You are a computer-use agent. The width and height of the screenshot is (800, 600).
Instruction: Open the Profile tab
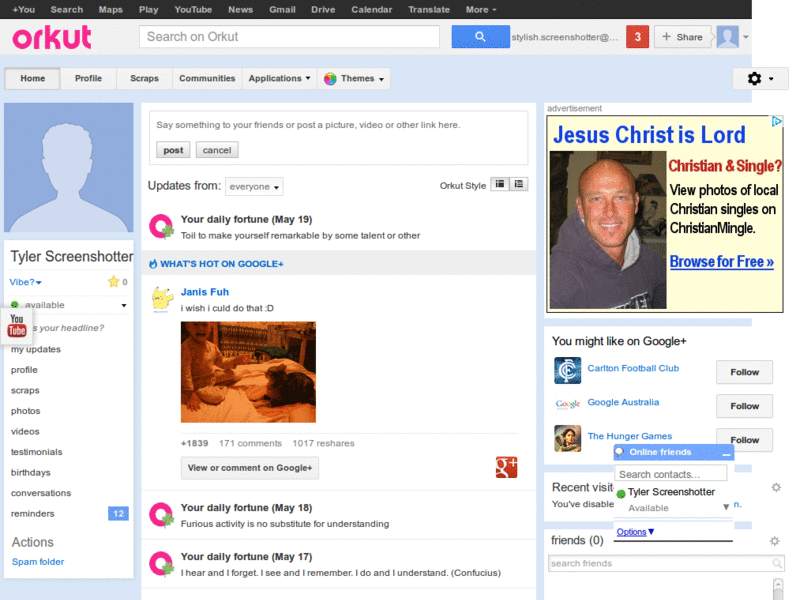88,79
